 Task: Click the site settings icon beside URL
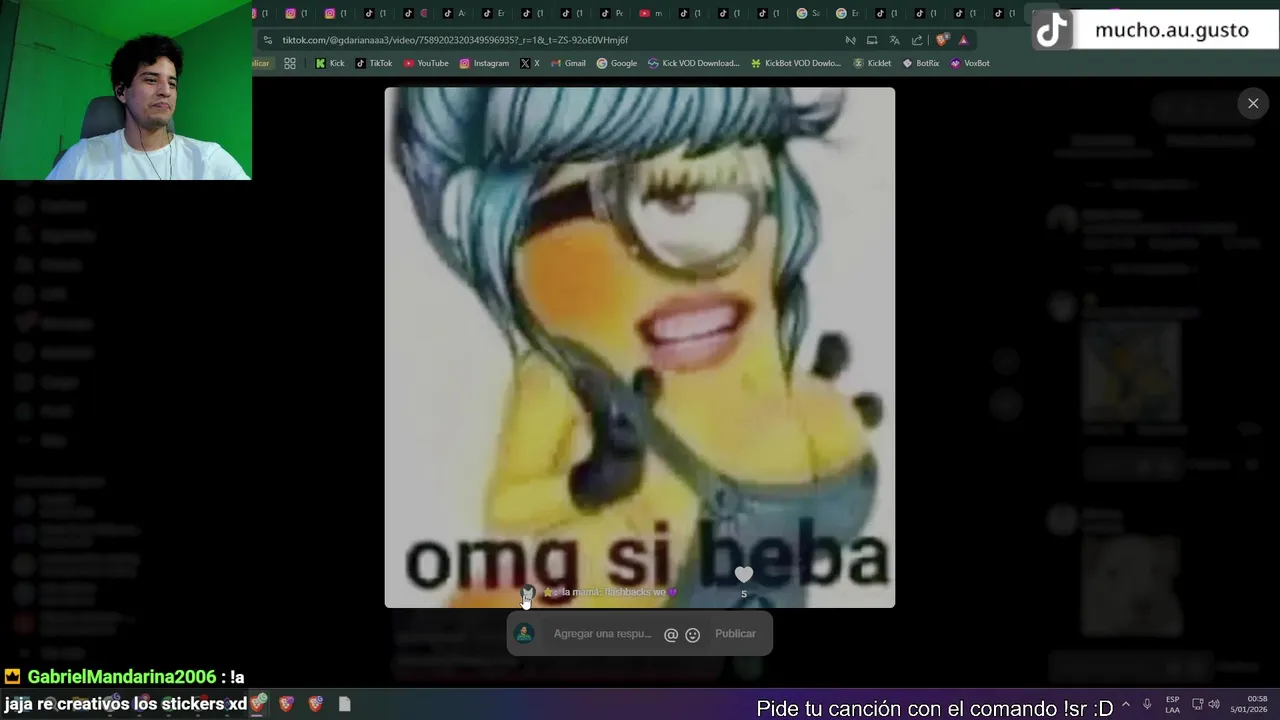click(267, 40)
